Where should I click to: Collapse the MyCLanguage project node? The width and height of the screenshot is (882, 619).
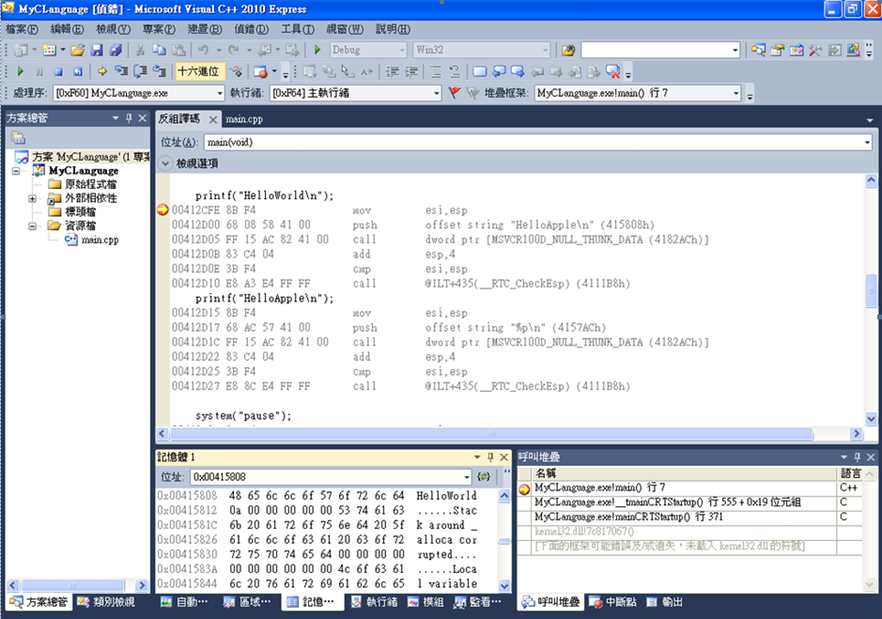pos(16,171)
